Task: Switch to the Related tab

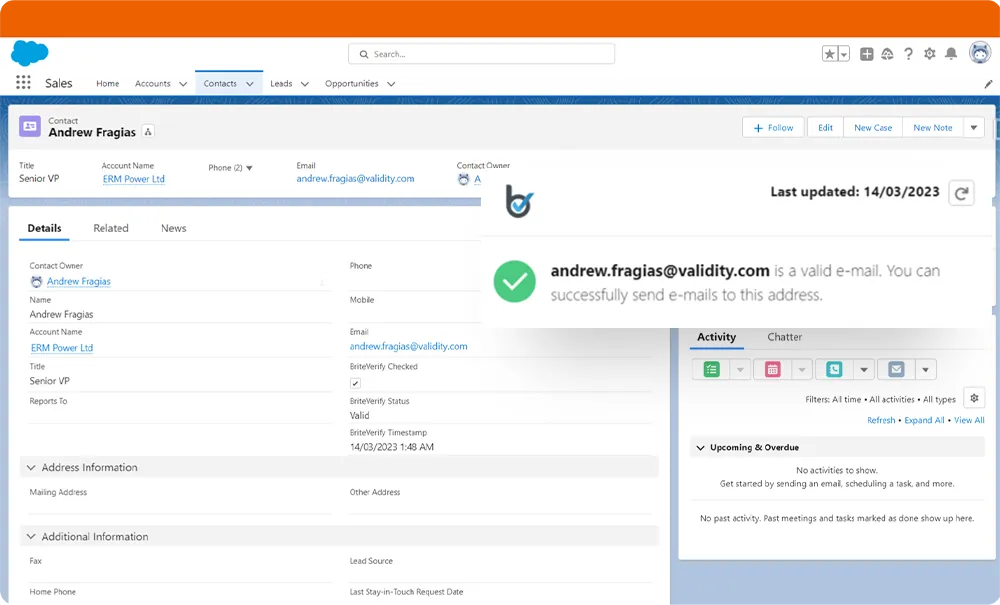Action: 111,228
